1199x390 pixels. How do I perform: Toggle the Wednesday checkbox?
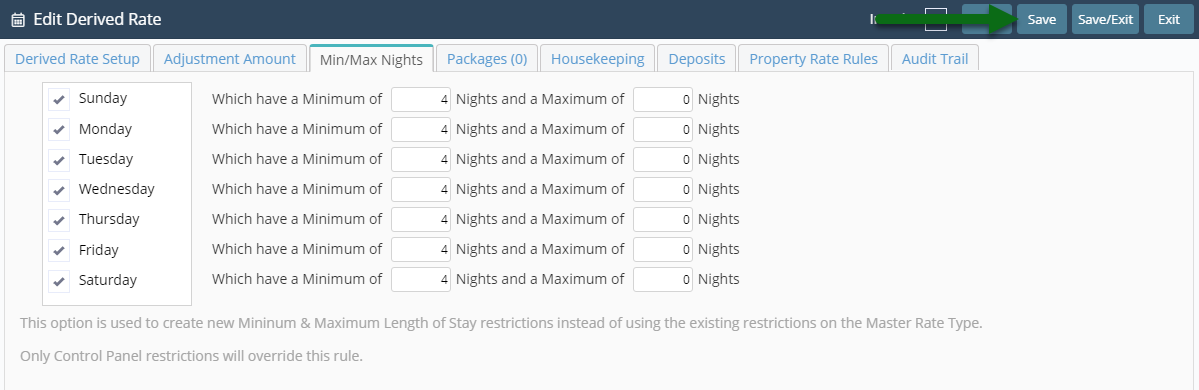(59, 190)
